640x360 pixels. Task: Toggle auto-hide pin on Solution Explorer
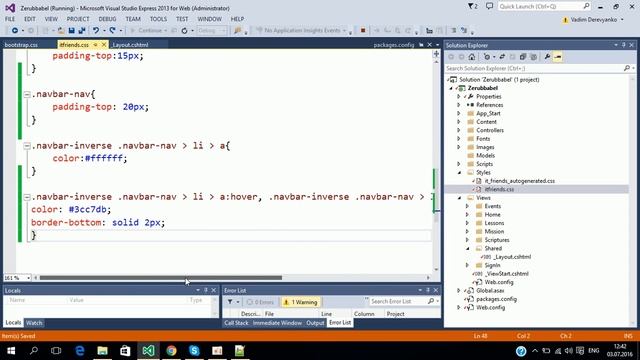point(624,45)
